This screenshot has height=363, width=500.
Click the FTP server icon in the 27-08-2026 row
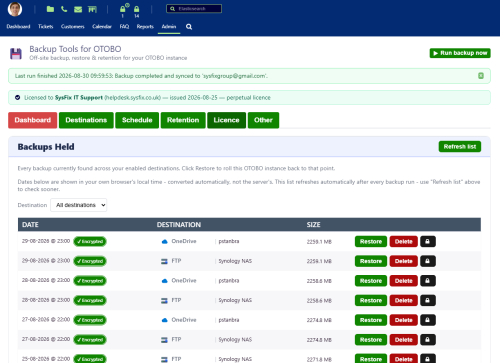(x=164, y=340)
